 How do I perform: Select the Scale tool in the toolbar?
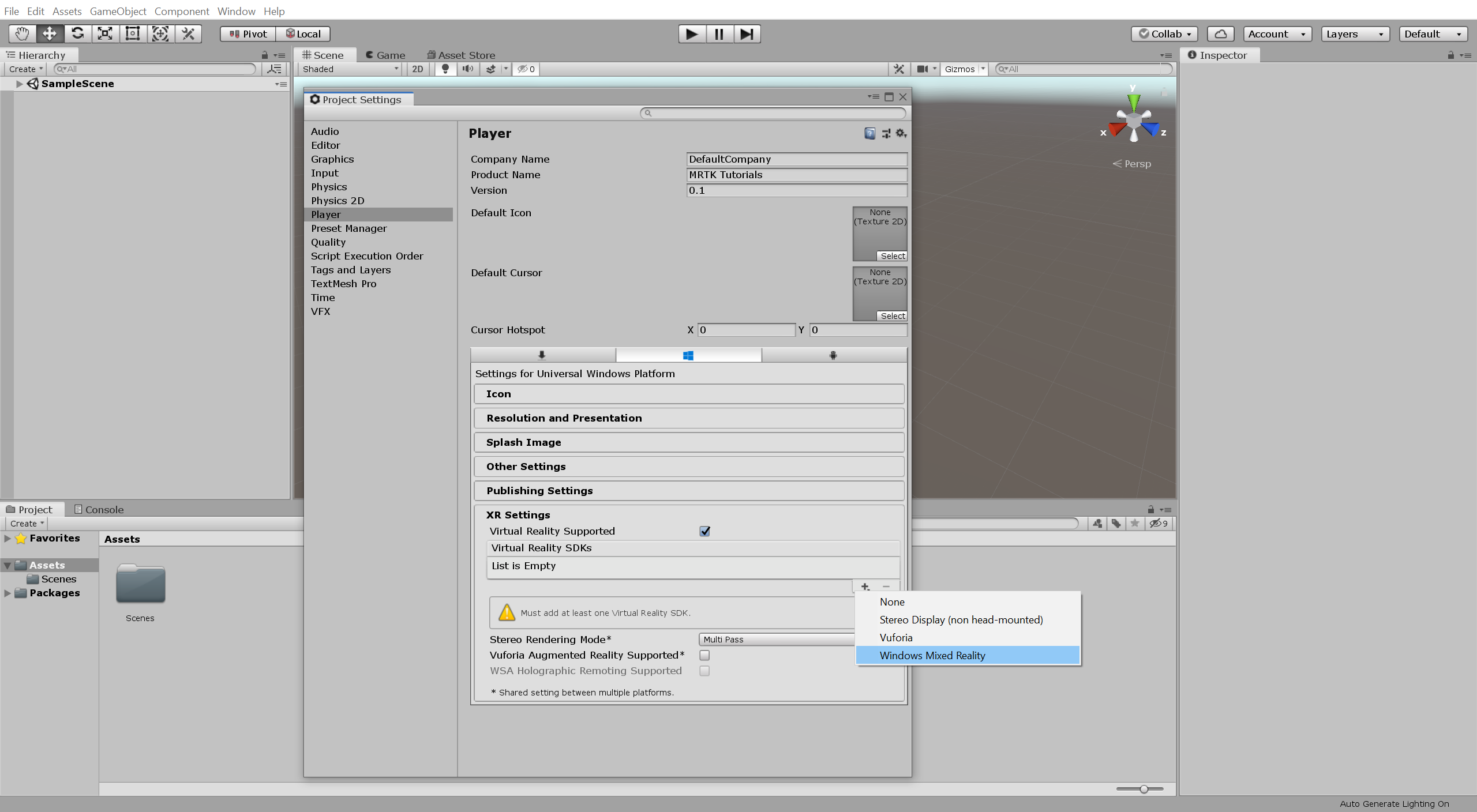click(x=105, y=34)
